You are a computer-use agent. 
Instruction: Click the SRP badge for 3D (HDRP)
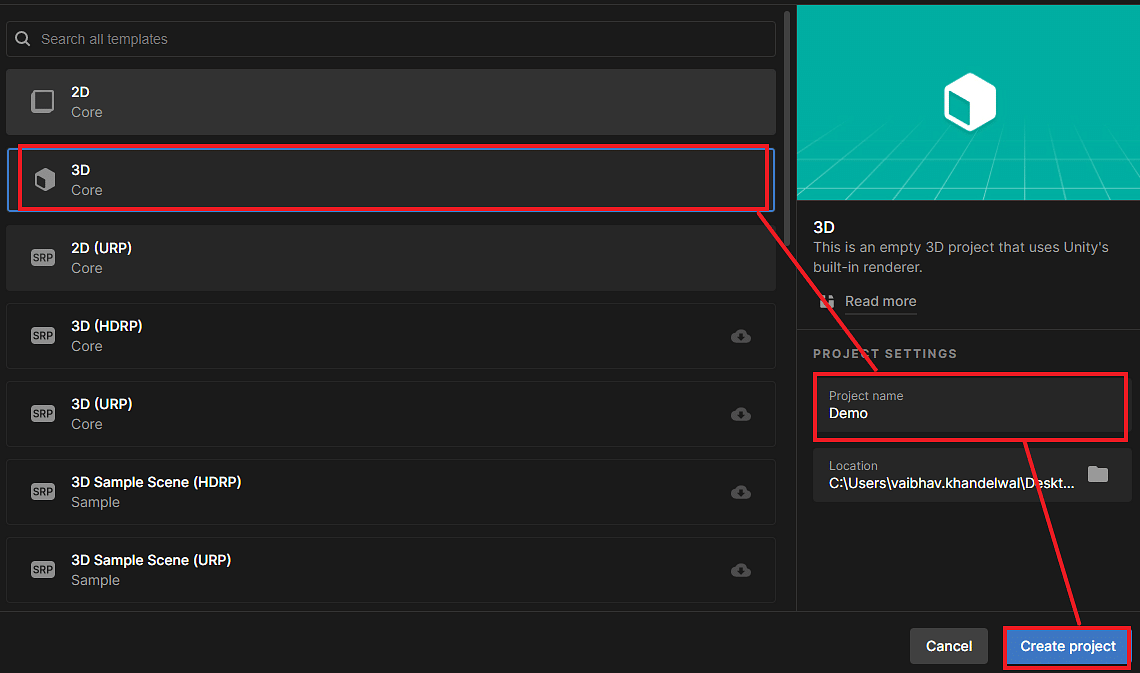[43, 336]
